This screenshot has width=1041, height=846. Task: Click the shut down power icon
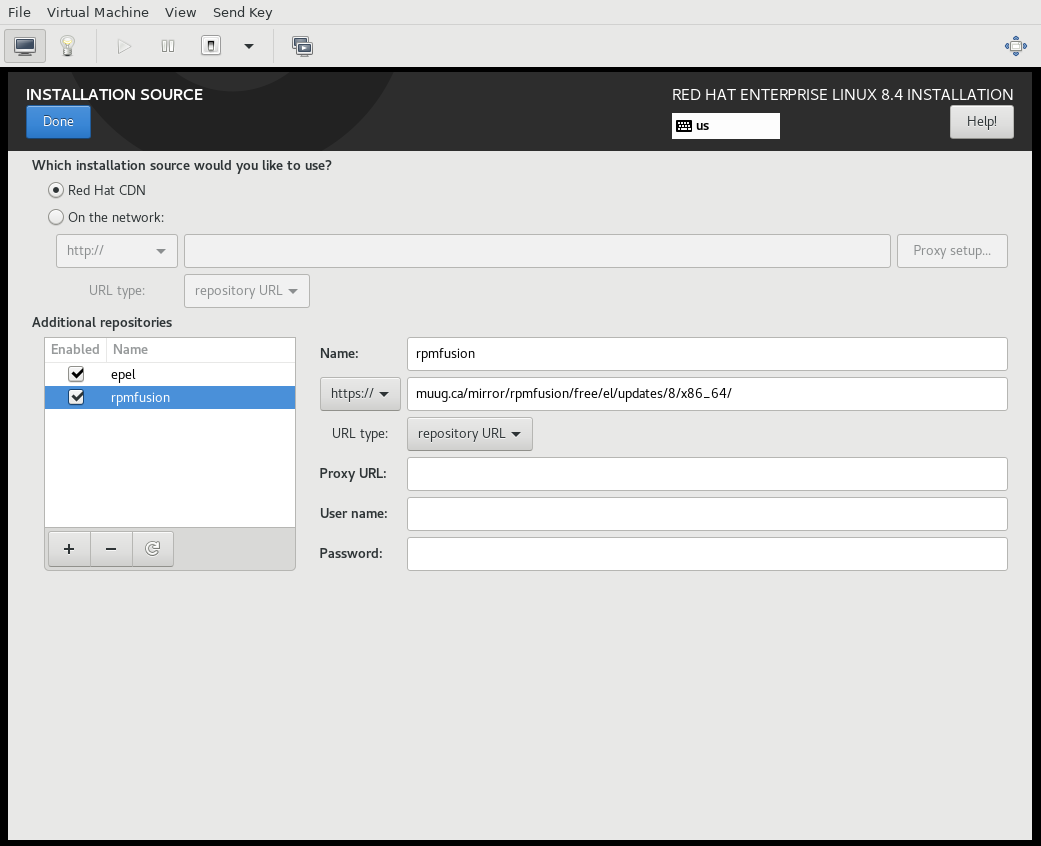pyautogui.click(x=211, y=46)
